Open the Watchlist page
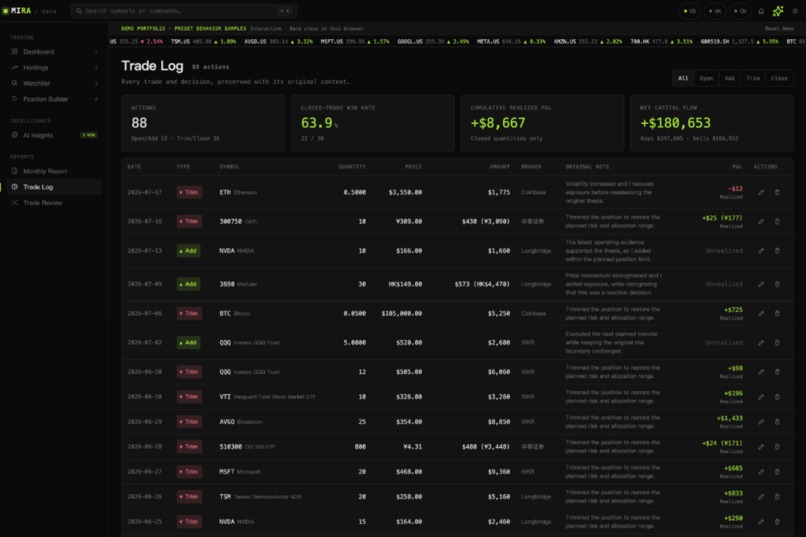806x537 pixels. click(53, 83)
